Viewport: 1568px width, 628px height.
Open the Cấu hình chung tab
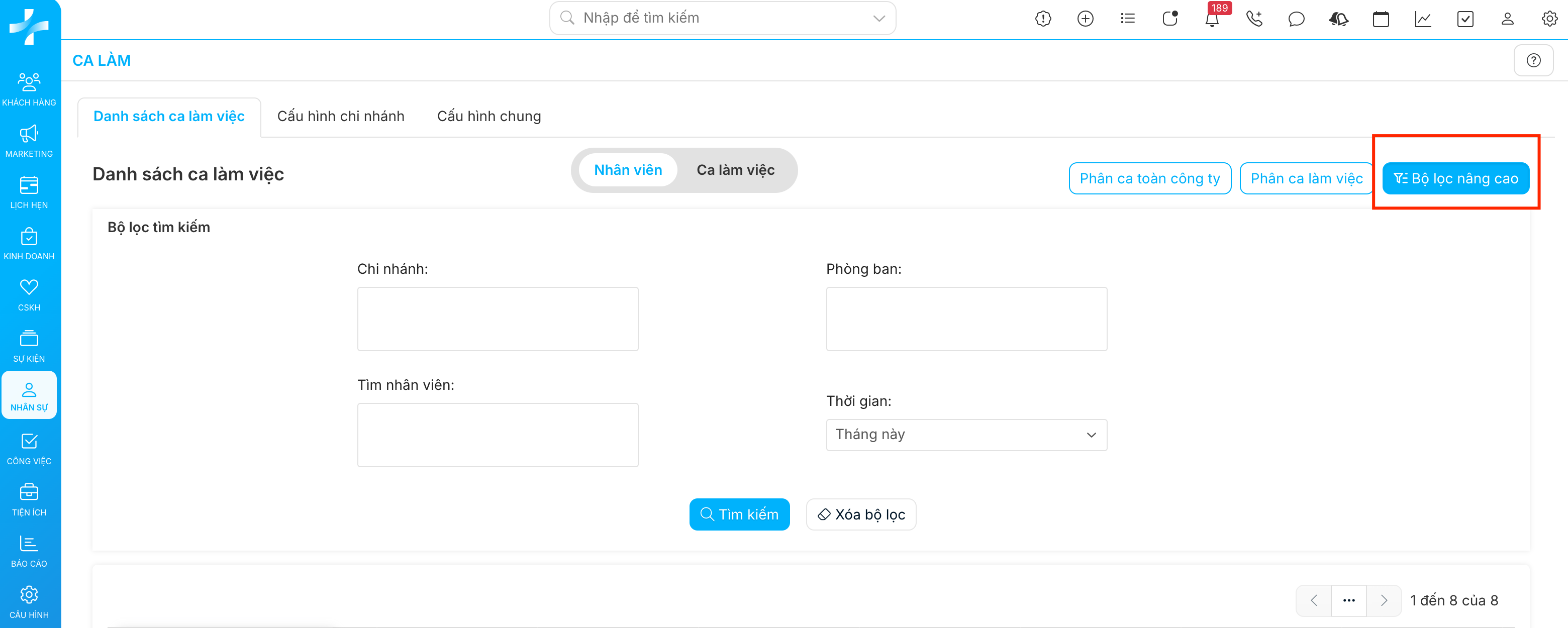coord(488,116)
